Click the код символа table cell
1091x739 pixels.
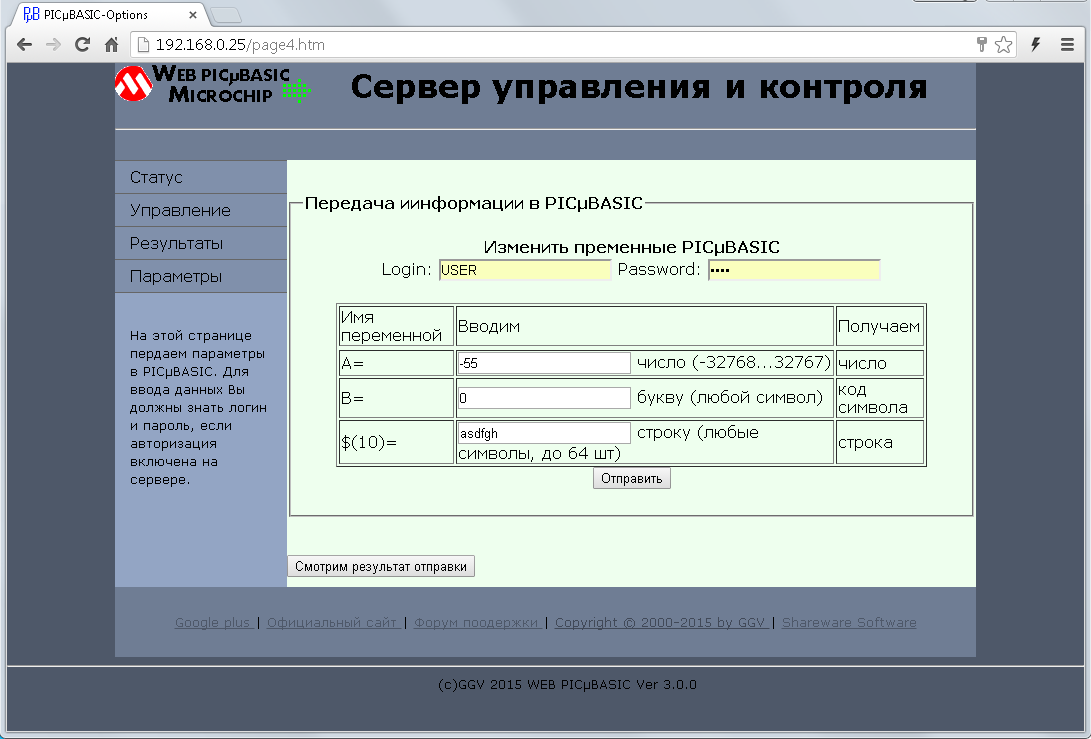coord(879,398)
